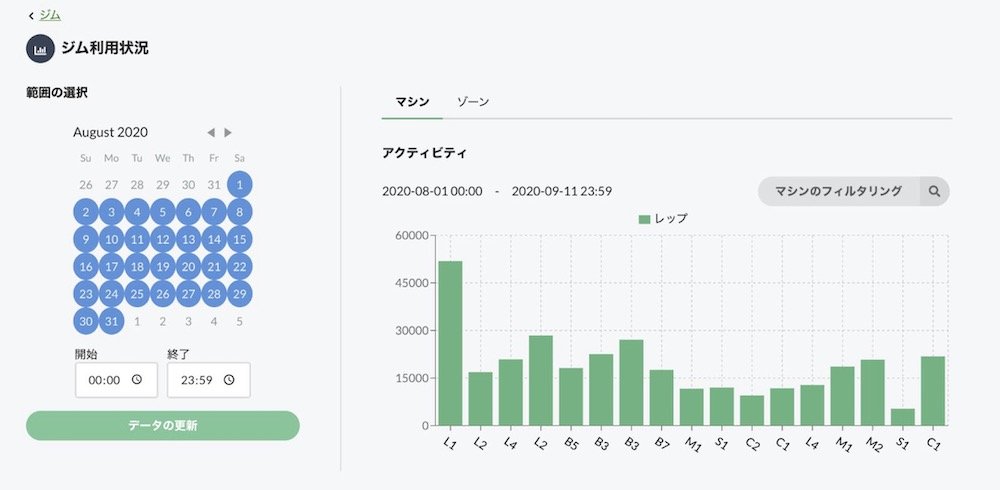Click the end time 23:59 input
The height and width of the screenshot is (490, 1000).
click(209, 380)
